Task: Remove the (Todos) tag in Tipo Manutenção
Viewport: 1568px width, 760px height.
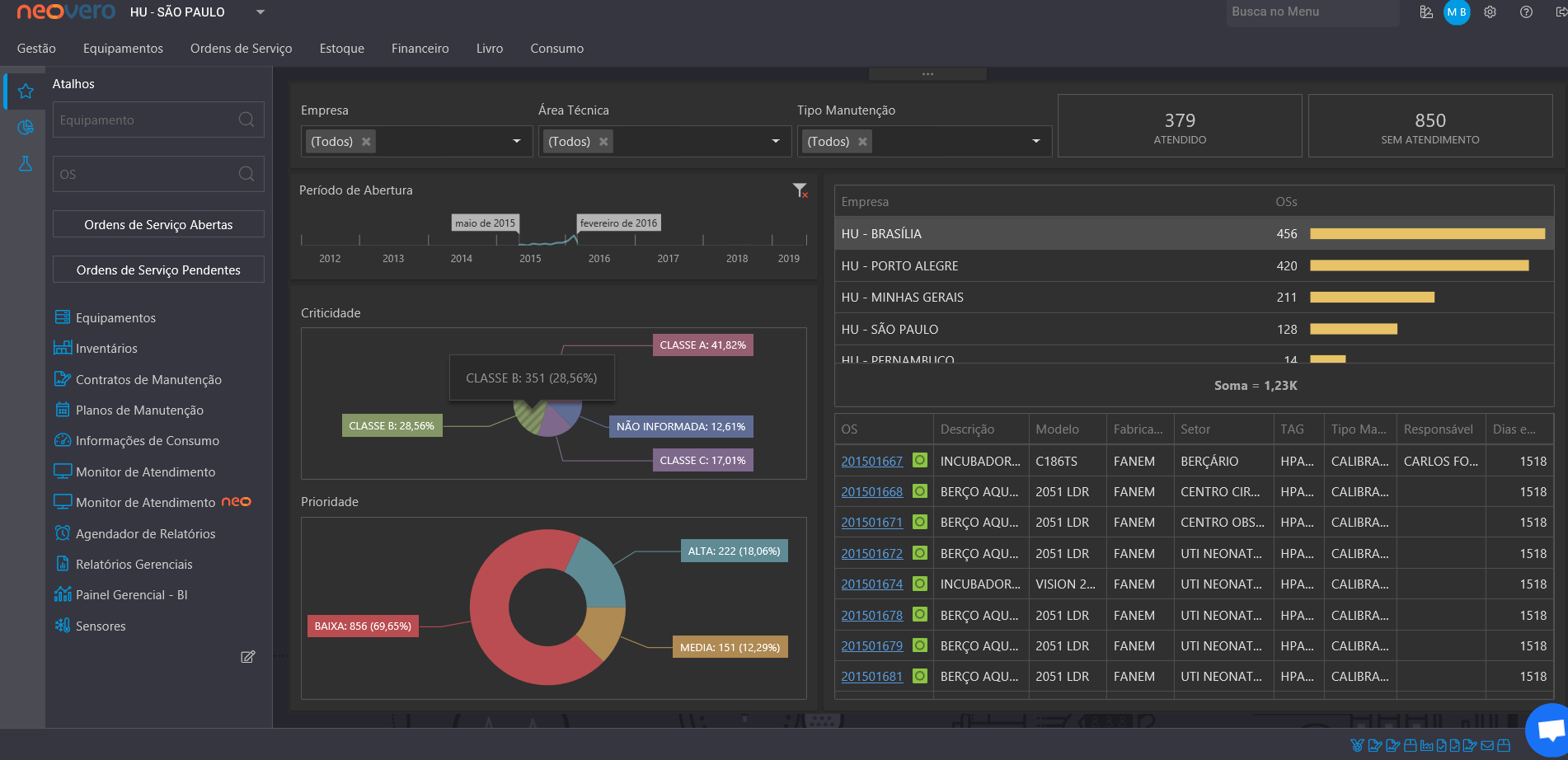Action: tap(862, 142)
